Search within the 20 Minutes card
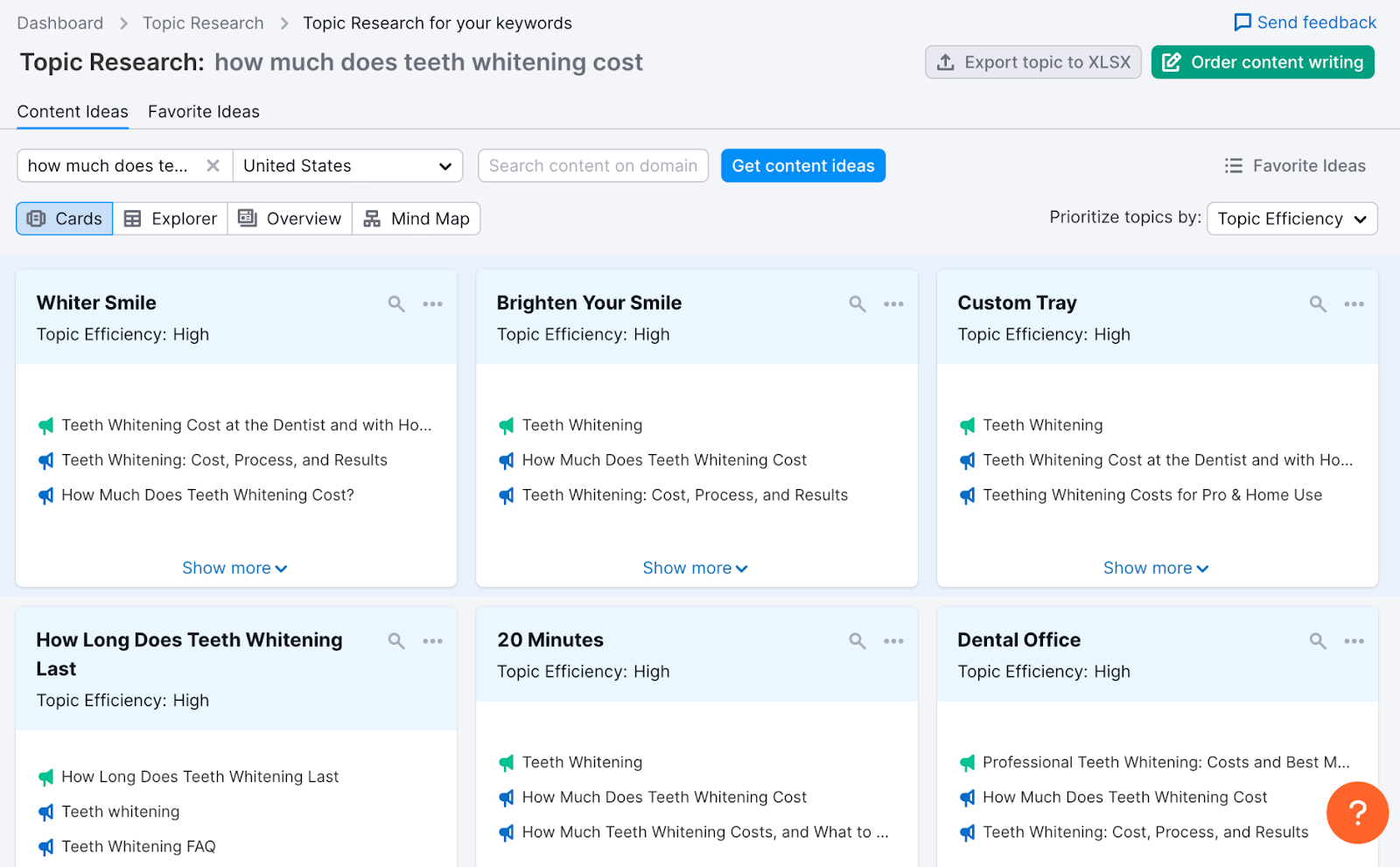 coord(857,641)
